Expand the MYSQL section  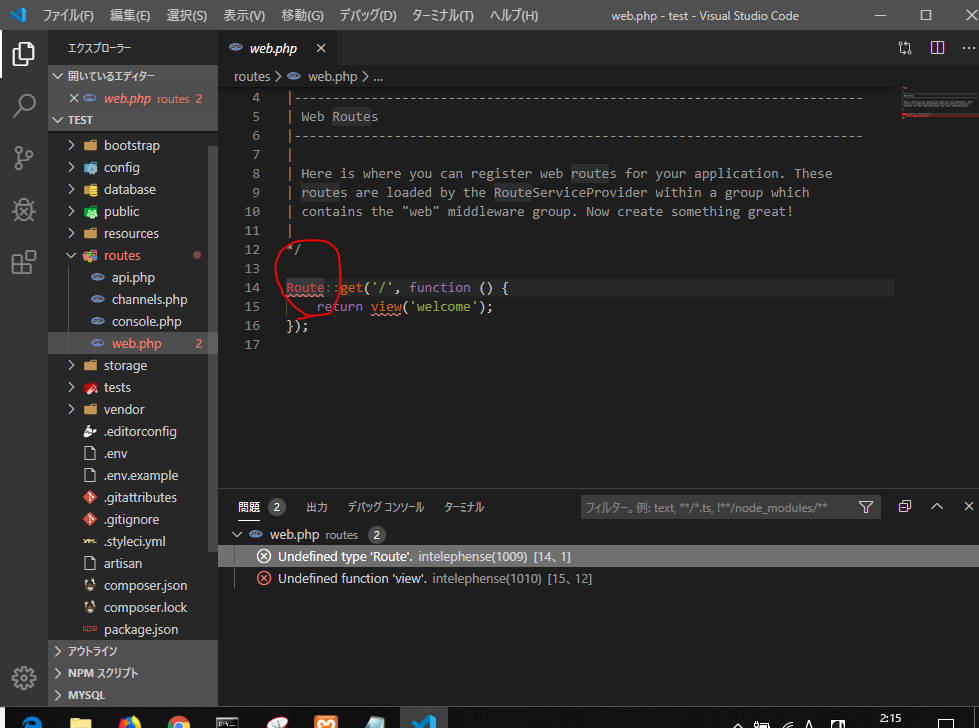132,695
